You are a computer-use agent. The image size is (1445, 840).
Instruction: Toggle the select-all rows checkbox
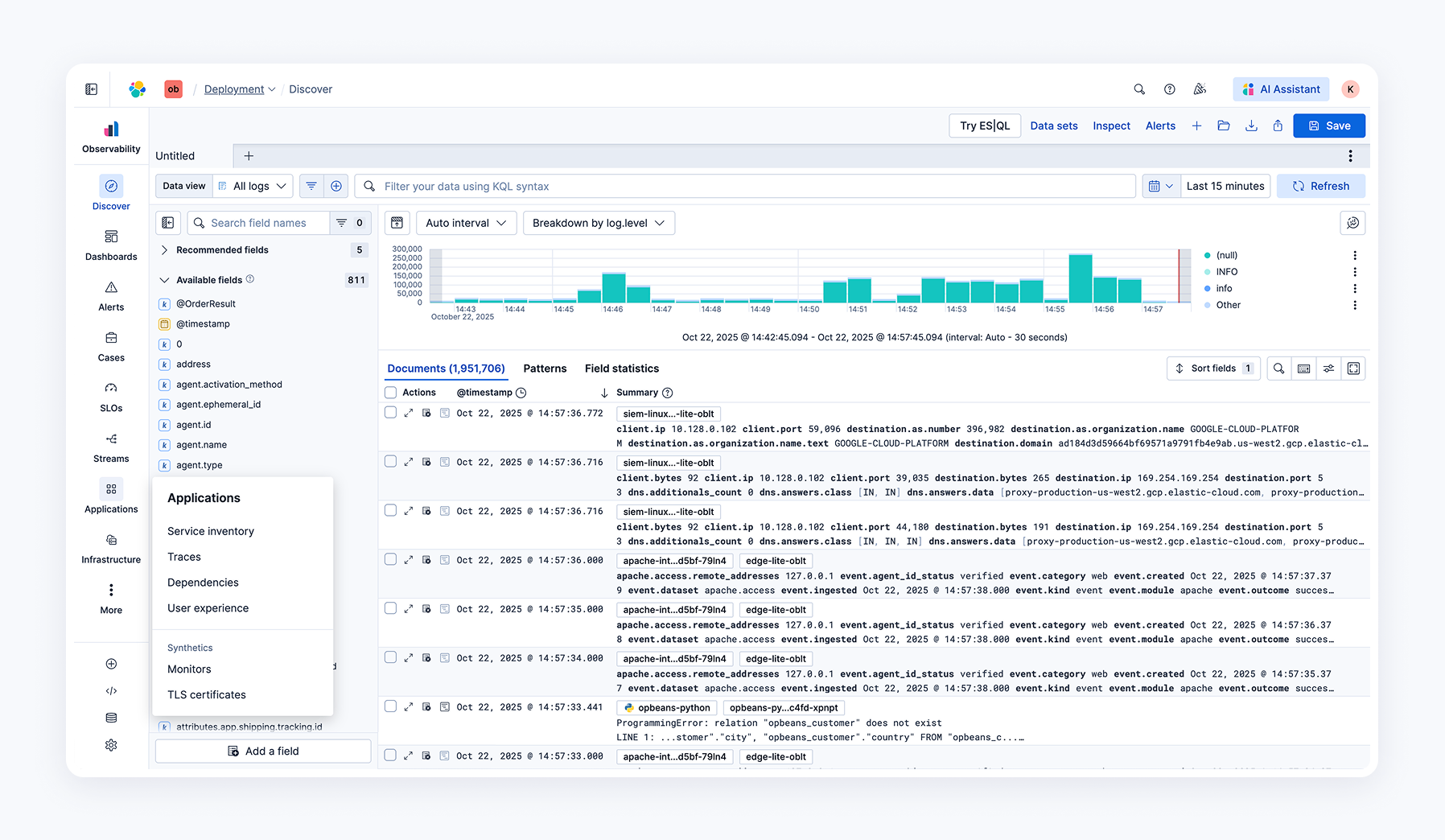[x=391, y=393]
